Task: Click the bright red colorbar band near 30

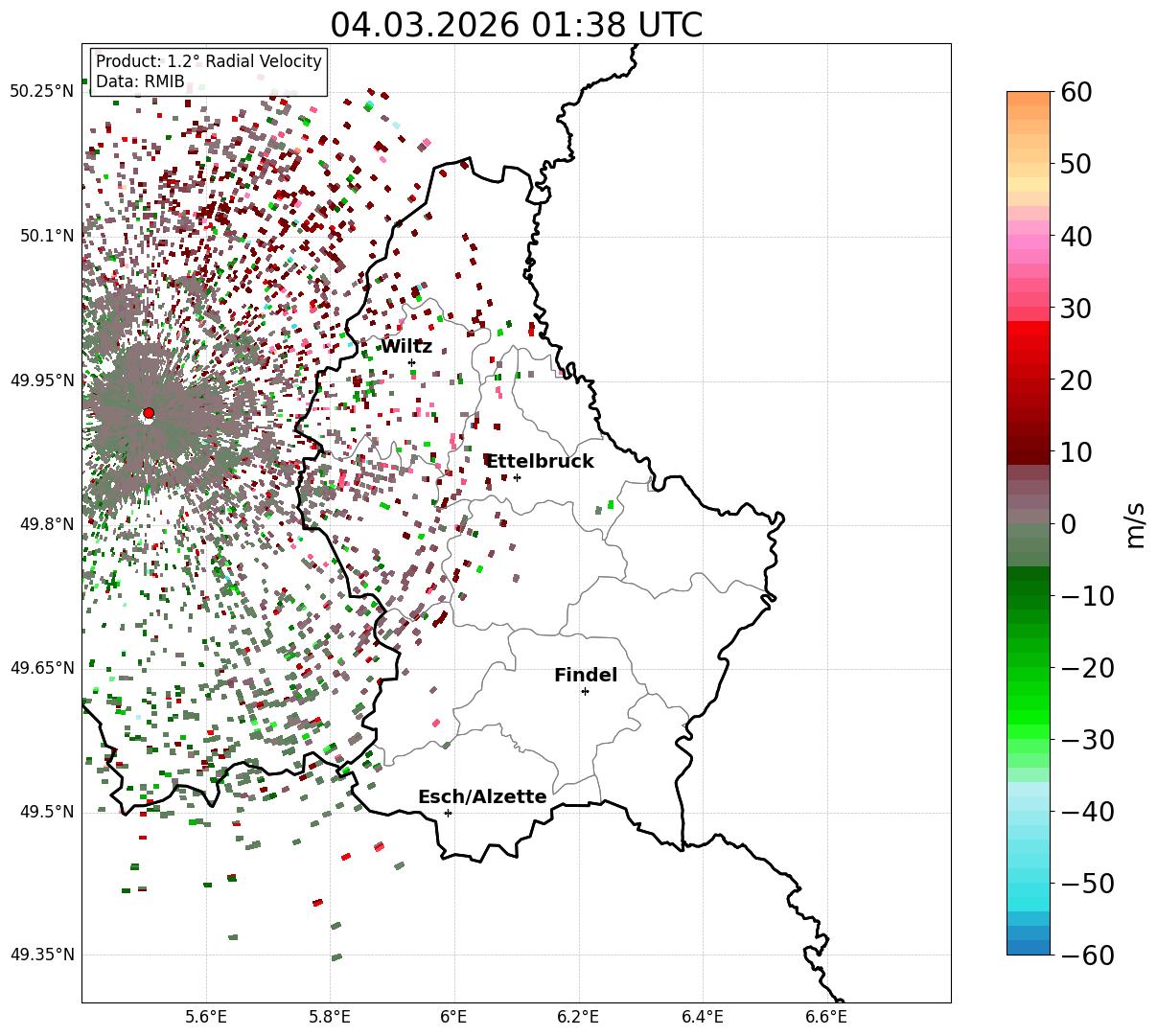Action: pos(1029,328)
